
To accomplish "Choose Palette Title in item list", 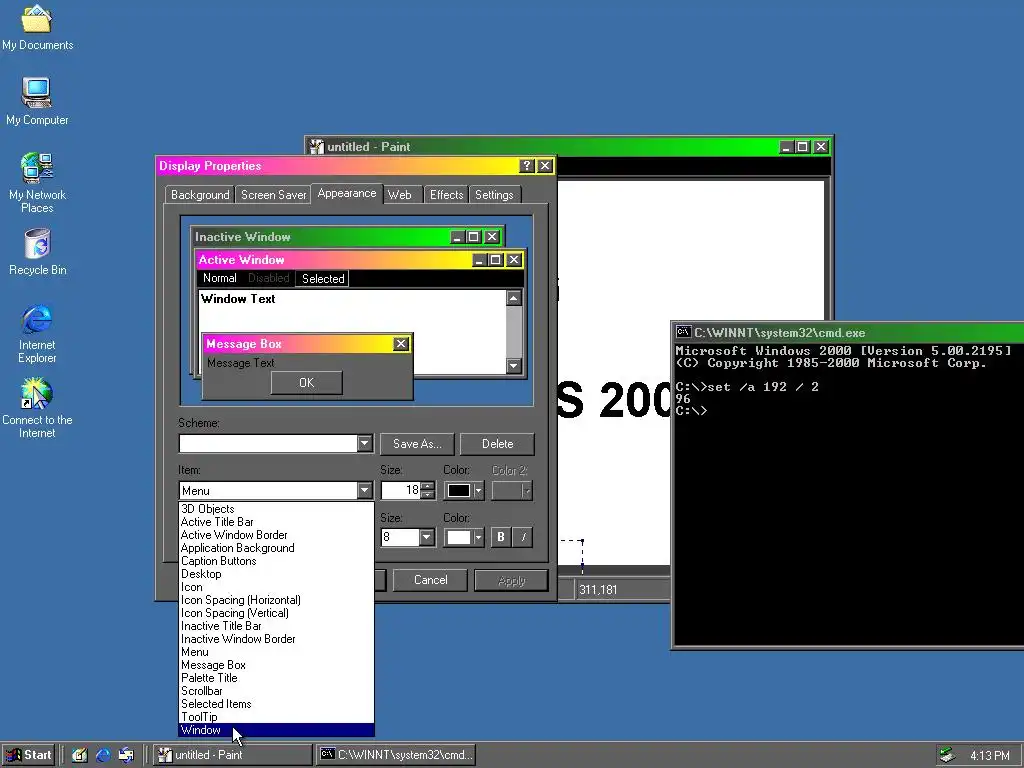I will 276,678.
